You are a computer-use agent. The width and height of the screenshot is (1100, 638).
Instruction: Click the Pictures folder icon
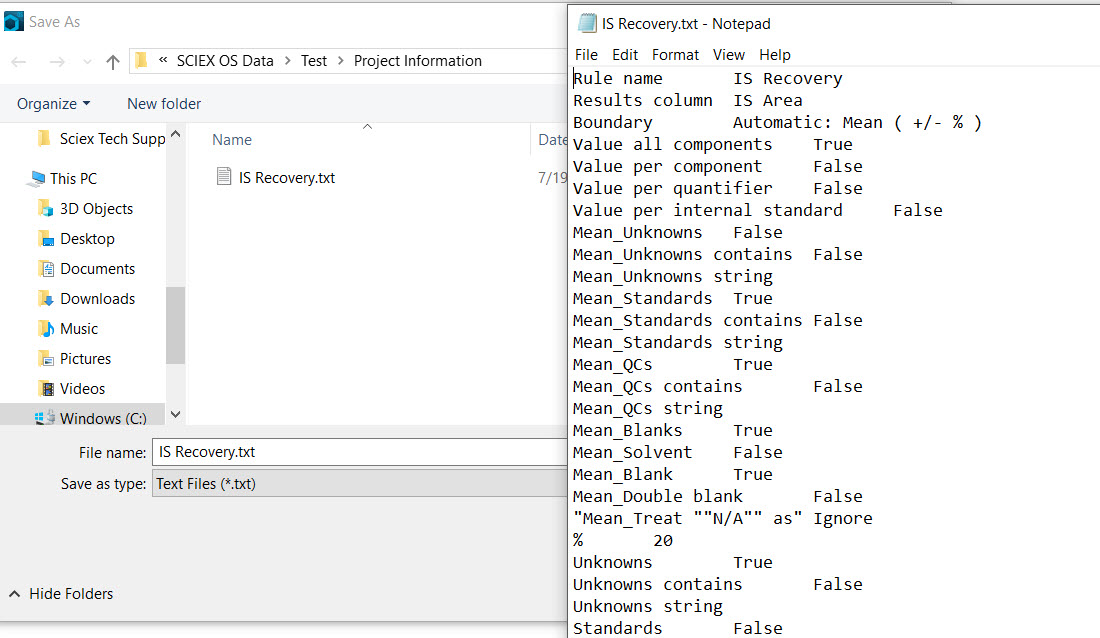pos(46,359)
